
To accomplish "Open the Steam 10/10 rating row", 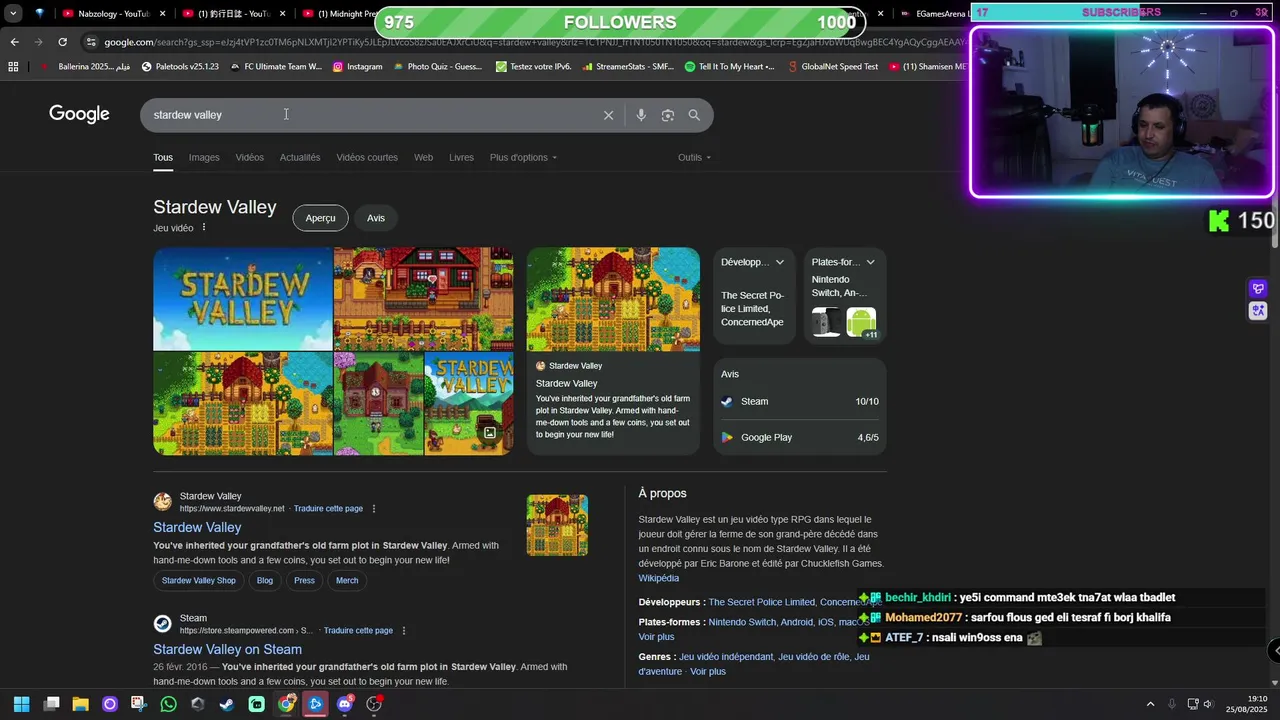I will pyautogui.click(x=800, y=401).
